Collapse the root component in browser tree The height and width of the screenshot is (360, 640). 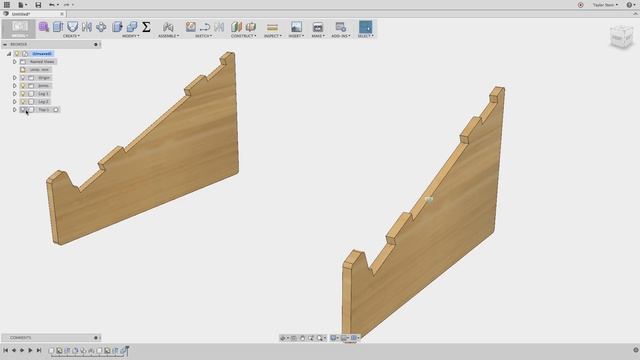tap(9, 53)
